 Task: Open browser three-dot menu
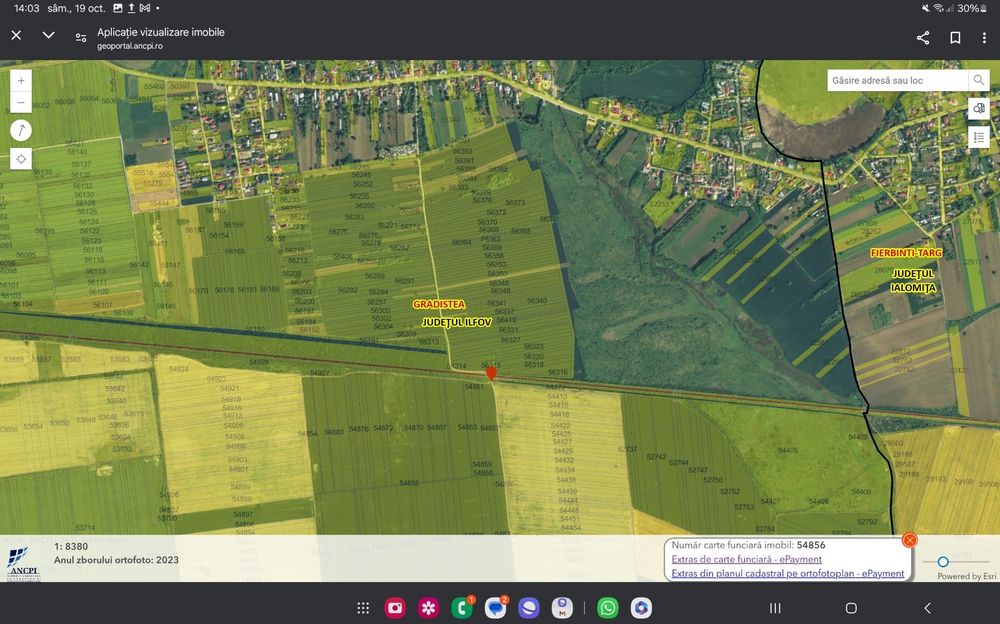click(x=985, y=38)
